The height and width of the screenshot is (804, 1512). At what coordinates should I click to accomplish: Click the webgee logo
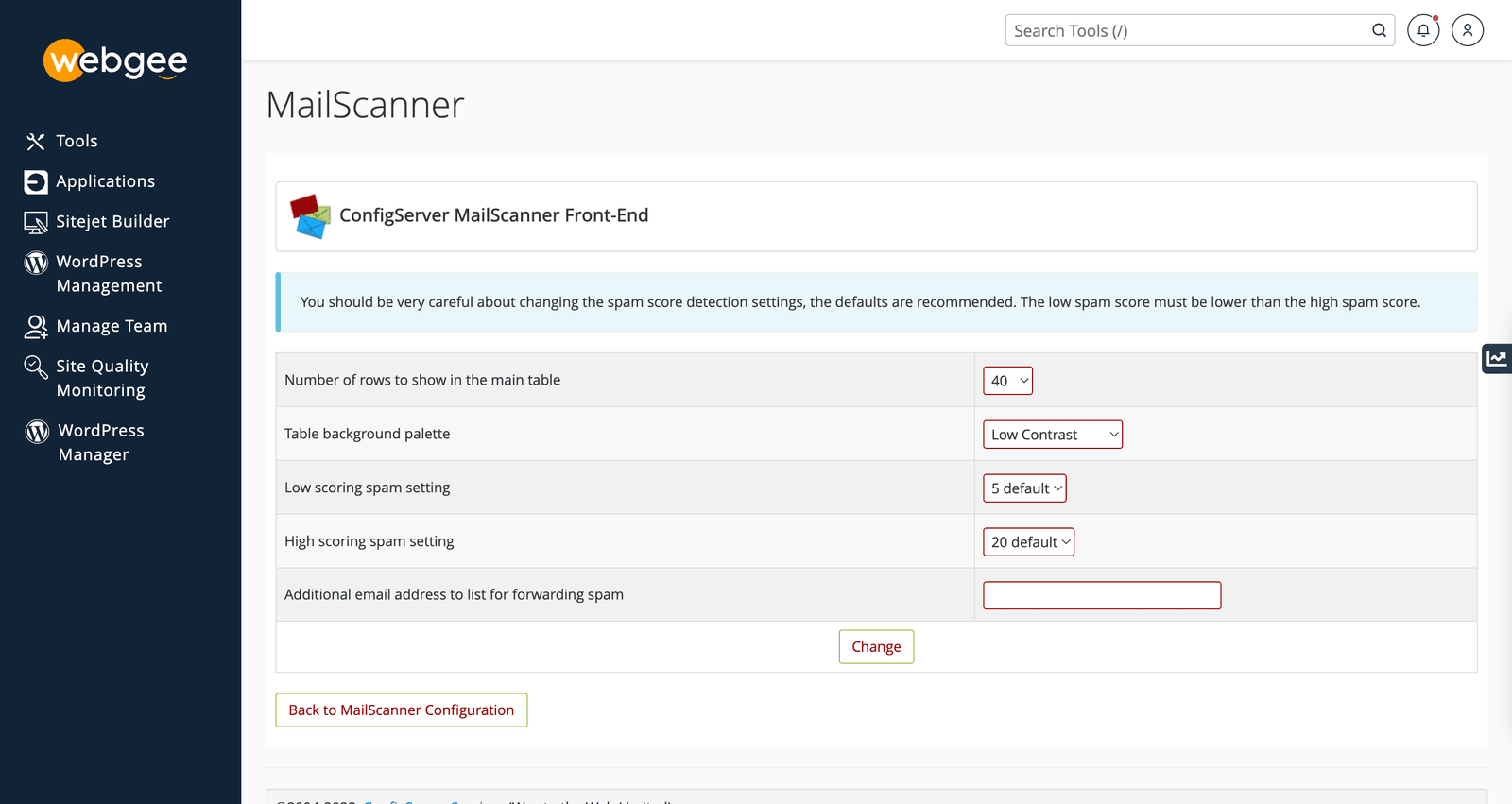pyautogui.click(x=115, y=60)
